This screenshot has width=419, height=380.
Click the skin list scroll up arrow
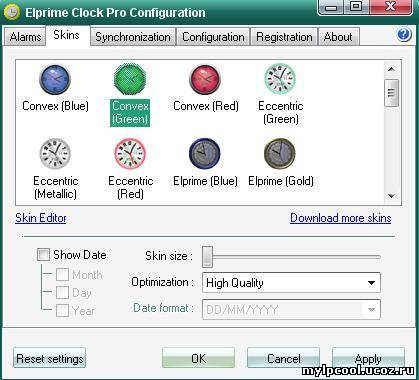pyautogui.click(x=392, y=69)
